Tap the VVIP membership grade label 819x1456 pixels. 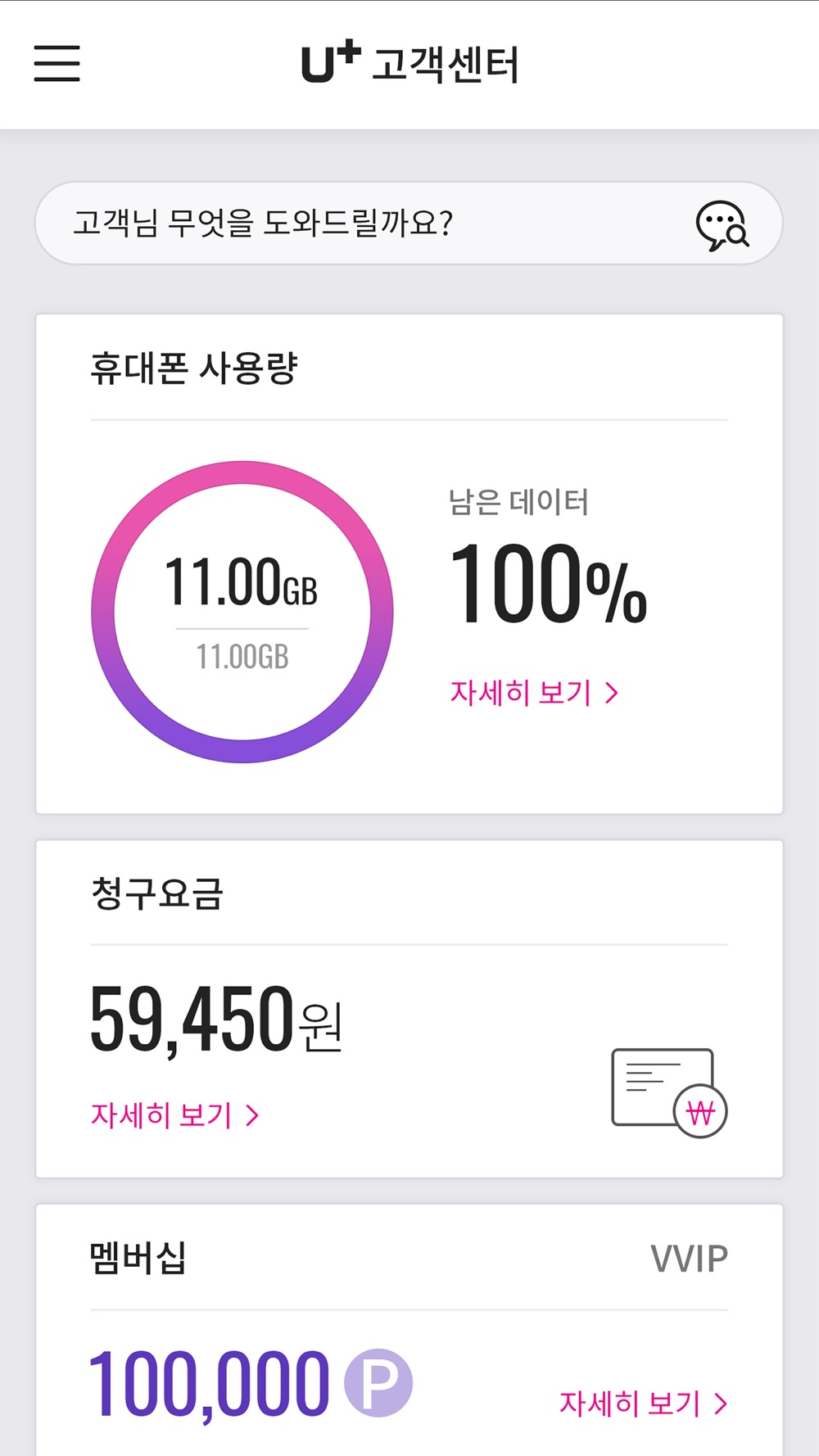689,1259
